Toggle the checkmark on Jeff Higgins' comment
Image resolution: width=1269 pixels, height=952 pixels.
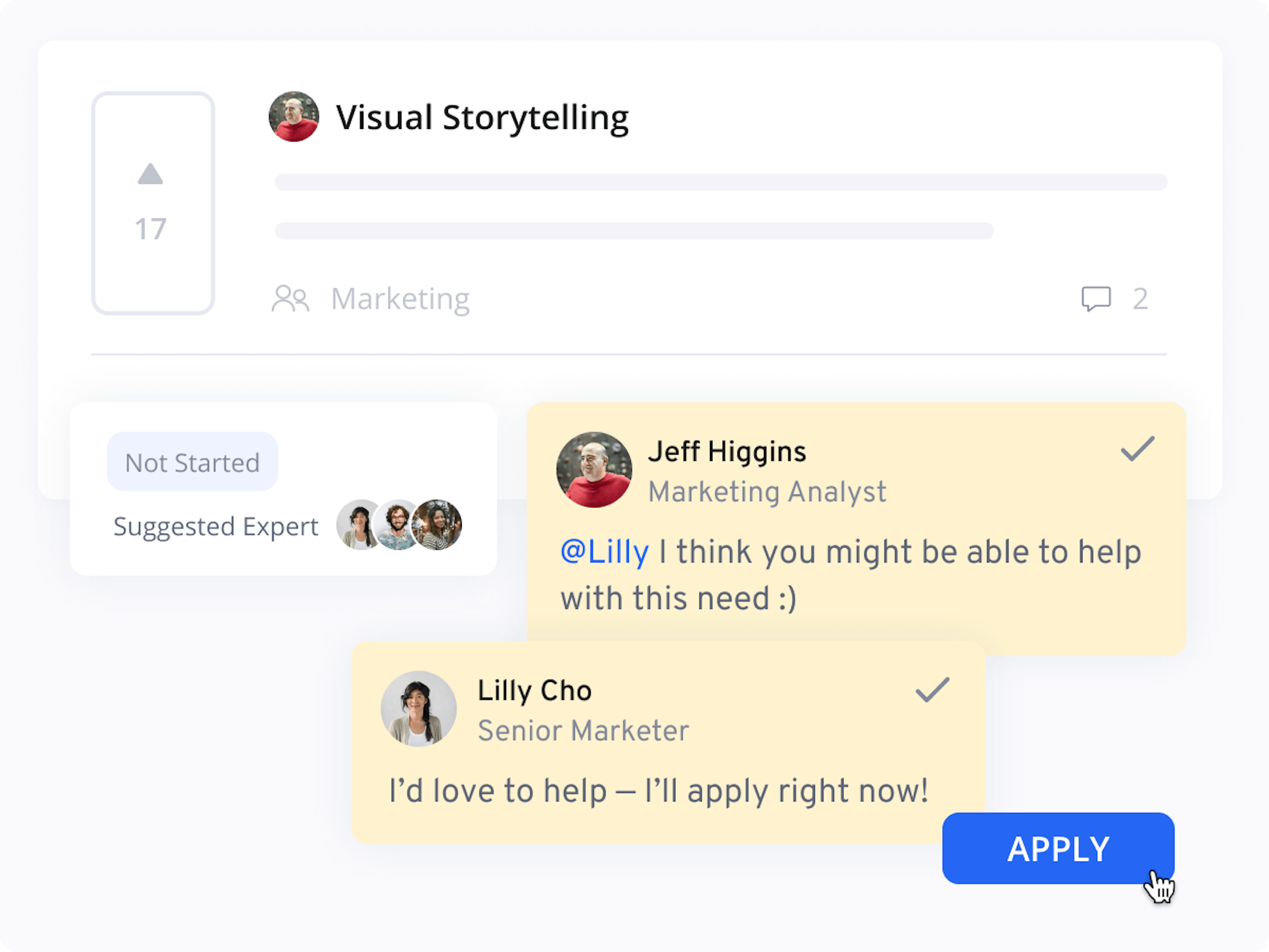click(1137, 449)
